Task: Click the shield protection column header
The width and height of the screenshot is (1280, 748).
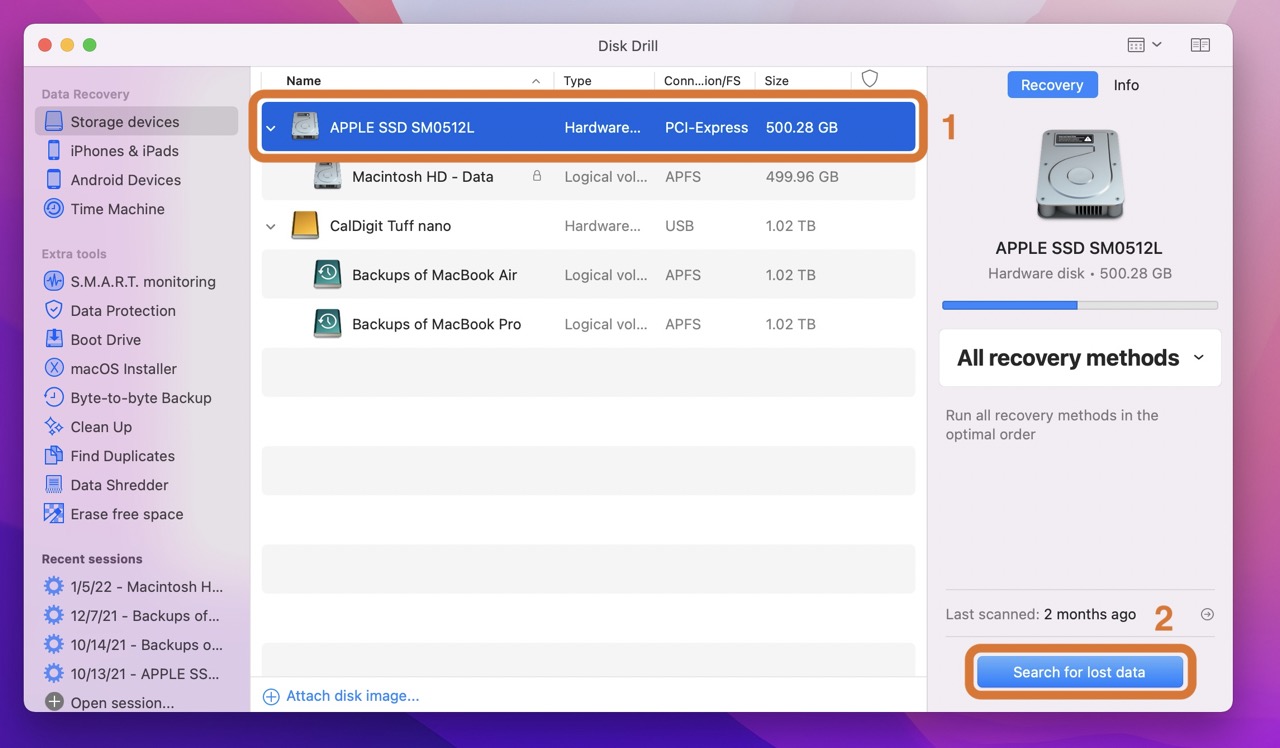Action: click(870, 79)
